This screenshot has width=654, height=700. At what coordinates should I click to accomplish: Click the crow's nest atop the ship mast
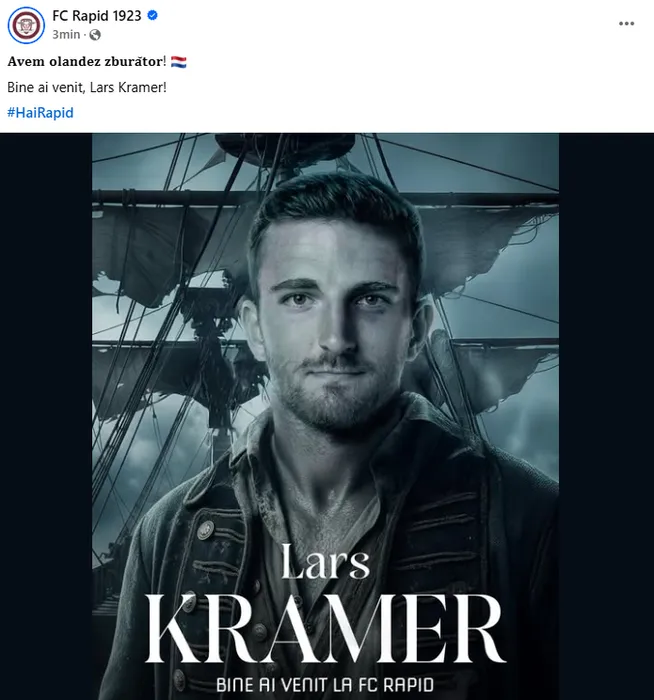[286, 147]
